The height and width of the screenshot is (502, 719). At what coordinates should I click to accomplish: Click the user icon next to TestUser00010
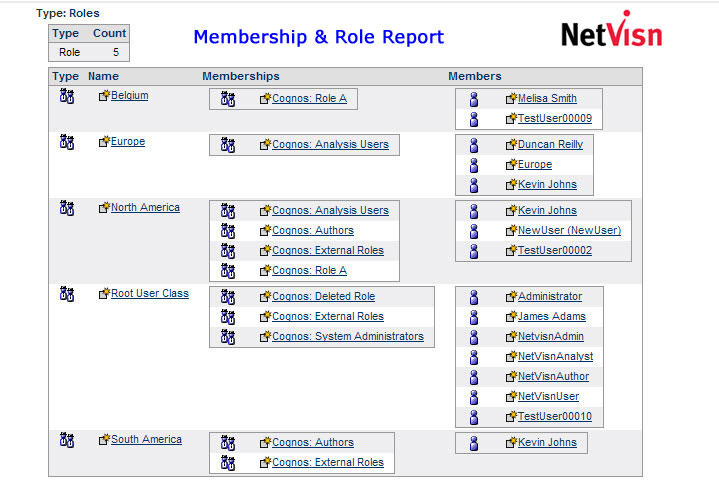[474, 417]
